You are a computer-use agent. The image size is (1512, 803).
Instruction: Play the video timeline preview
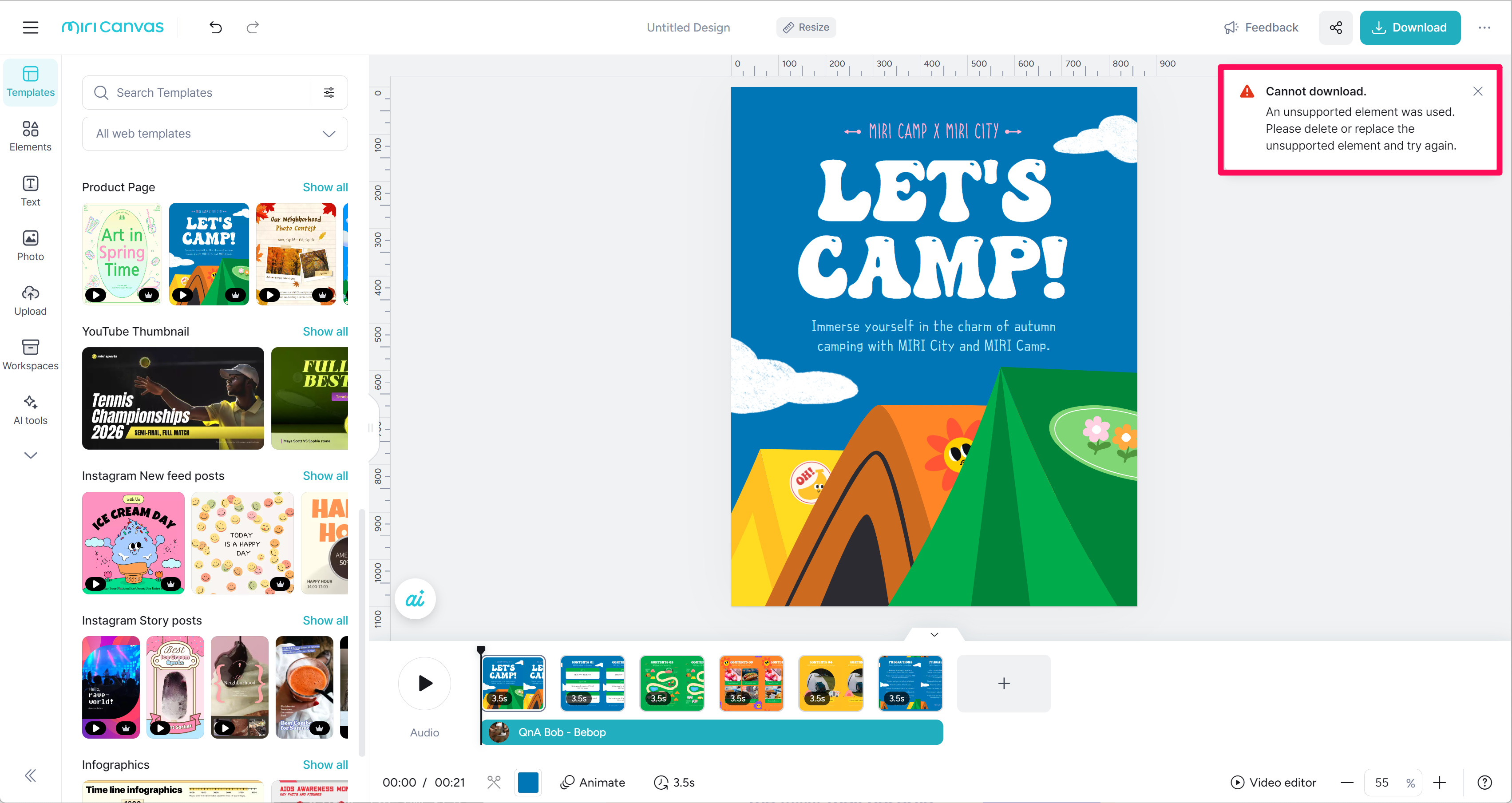click(425, 683)
